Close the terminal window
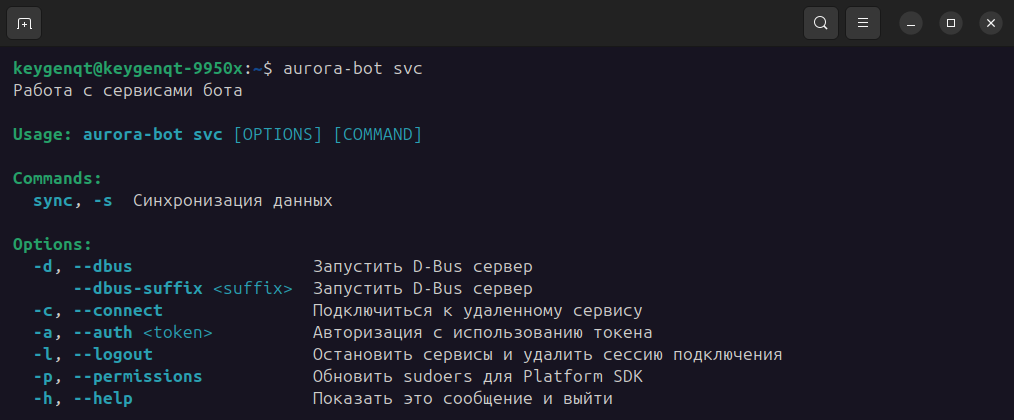 (x=991, y=23)
